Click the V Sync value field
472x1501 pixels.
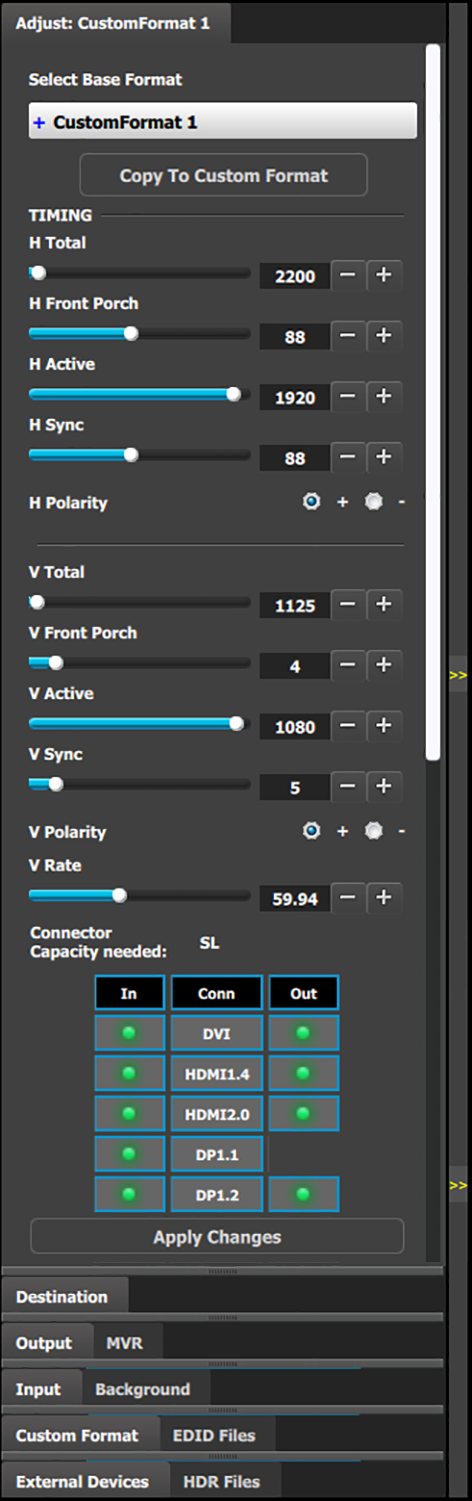295,788
